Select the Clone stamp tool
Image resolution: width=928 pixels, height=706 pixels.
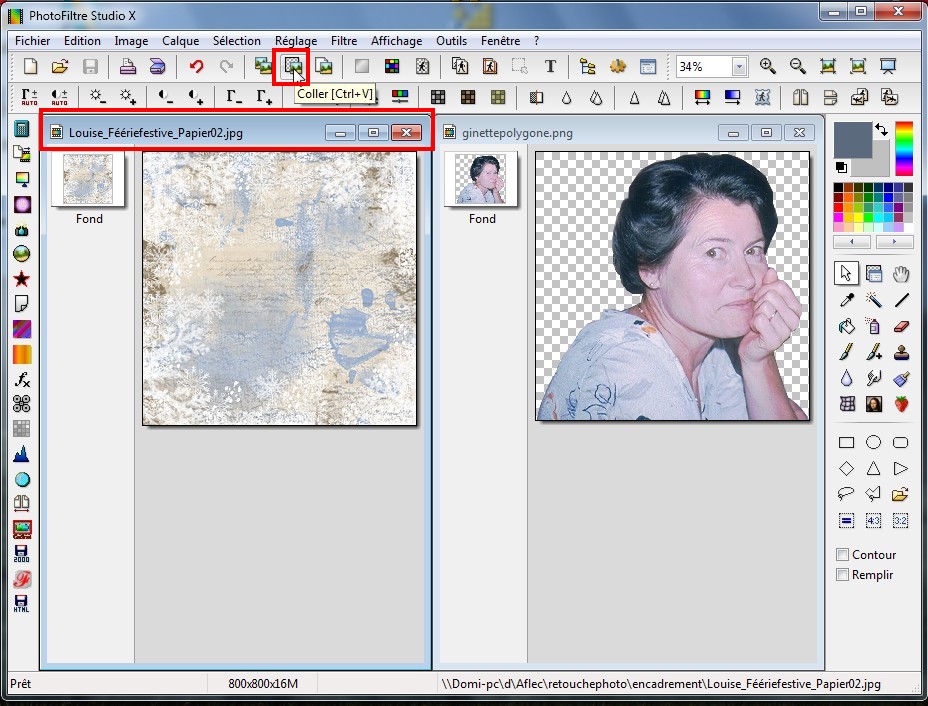(x=901, y=353)
